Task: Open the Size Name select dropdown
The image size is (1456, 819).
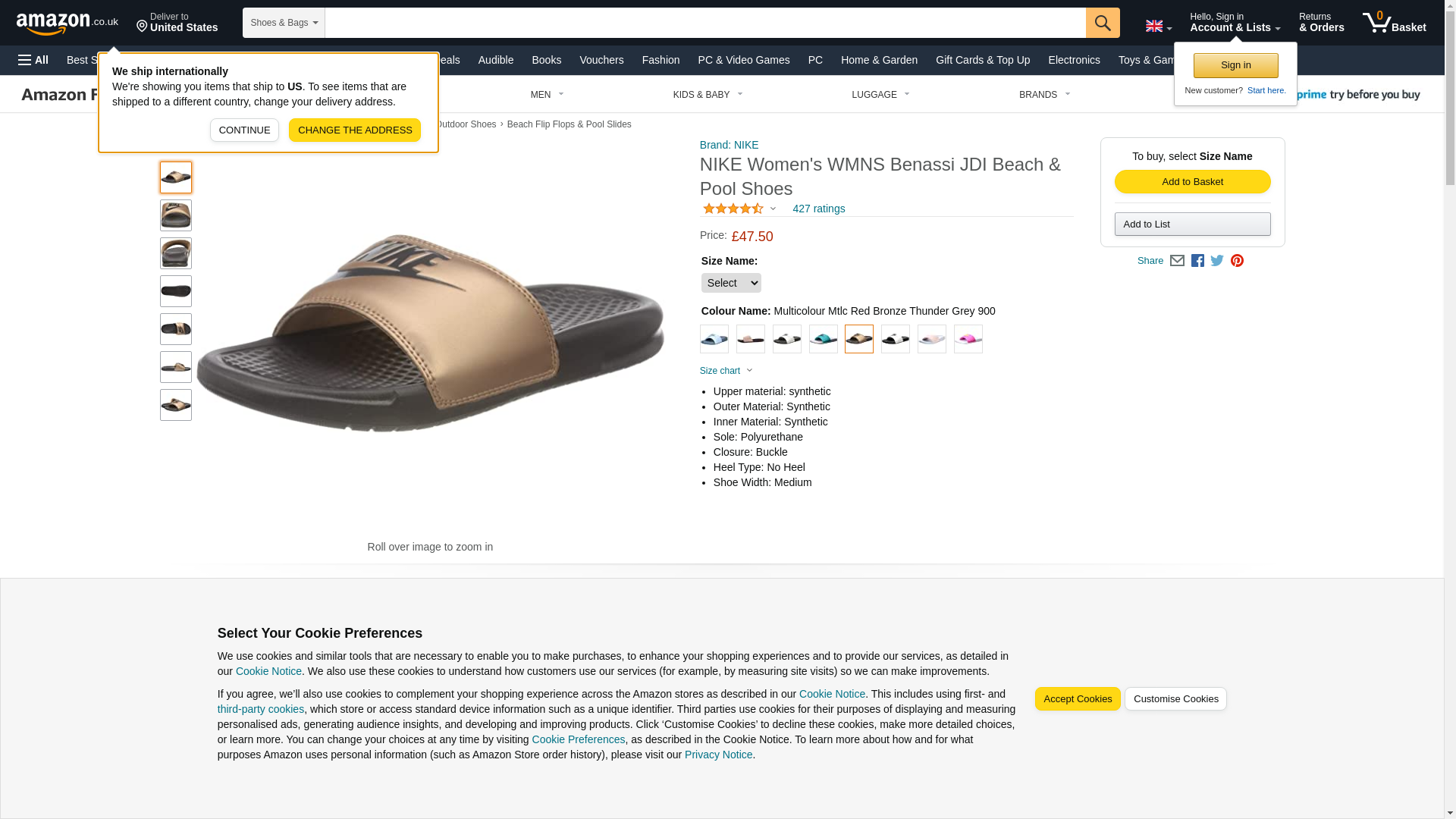Action: [730, 283]
